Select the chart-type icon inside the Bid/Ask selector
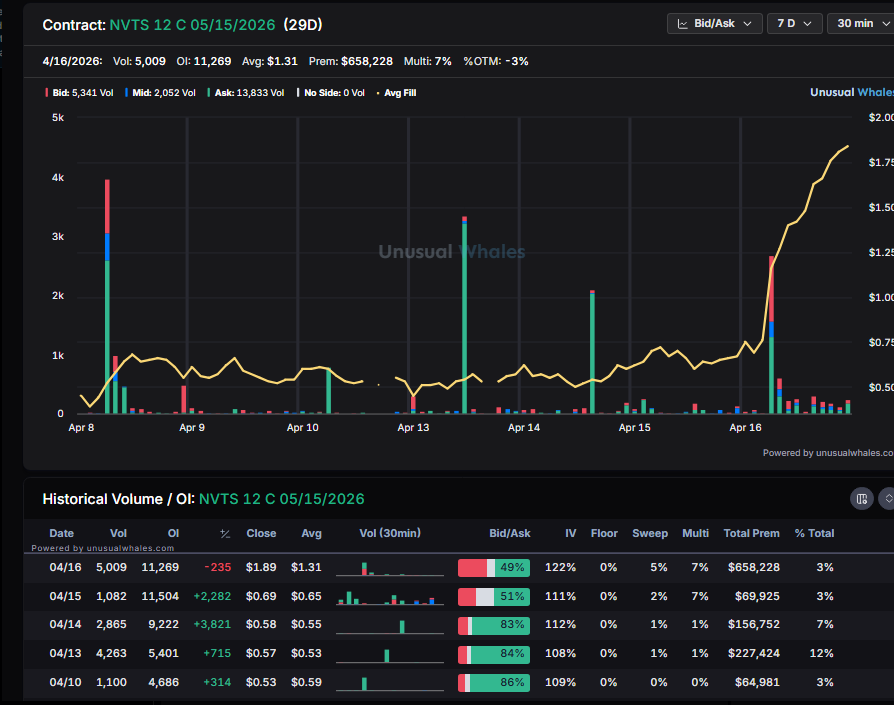Screen dimensions: 894x705 coord(682,23)
